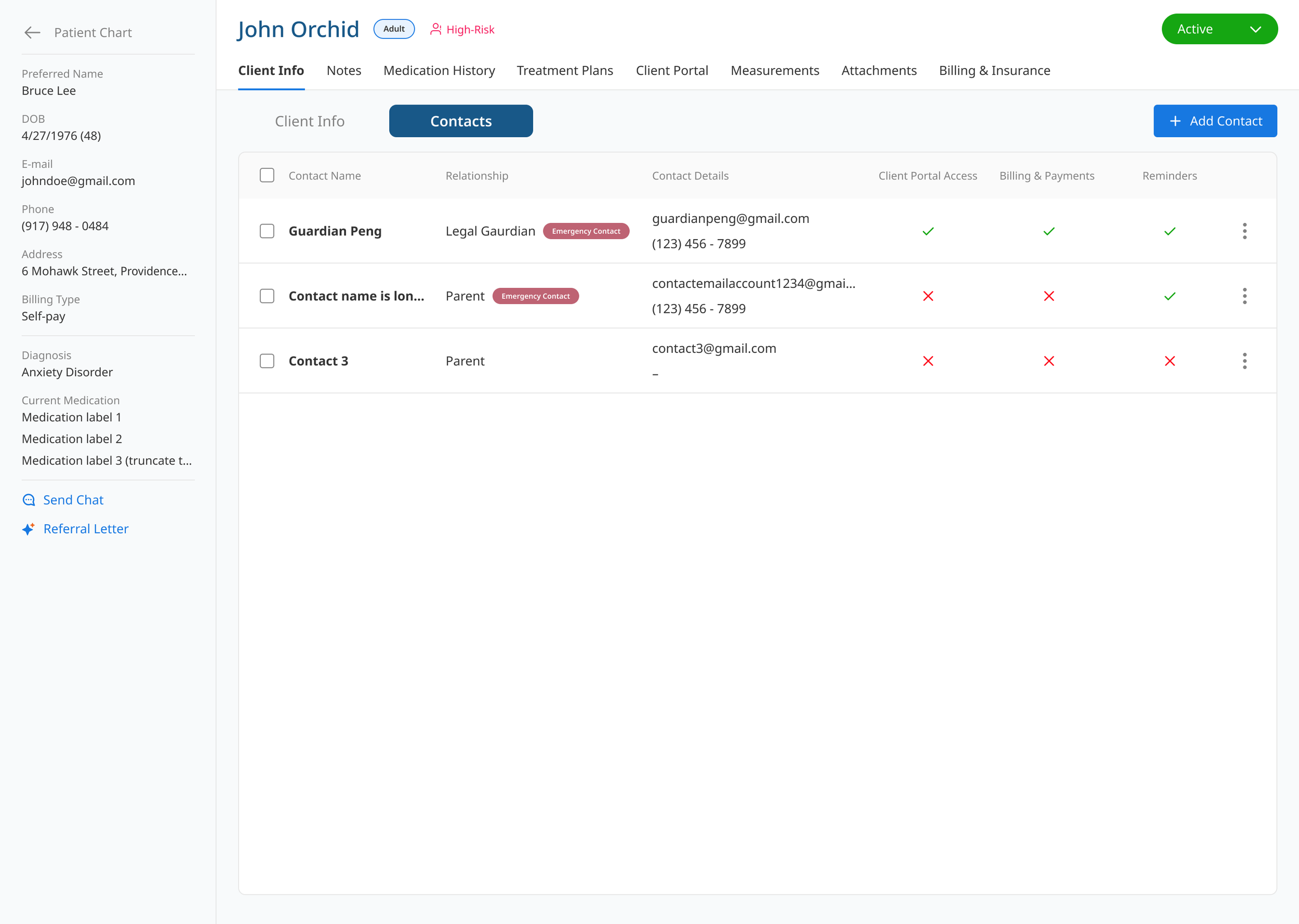Toggle the select-all checkbox in the table header
Screen dimensions: 1299x924
point(267,175)
